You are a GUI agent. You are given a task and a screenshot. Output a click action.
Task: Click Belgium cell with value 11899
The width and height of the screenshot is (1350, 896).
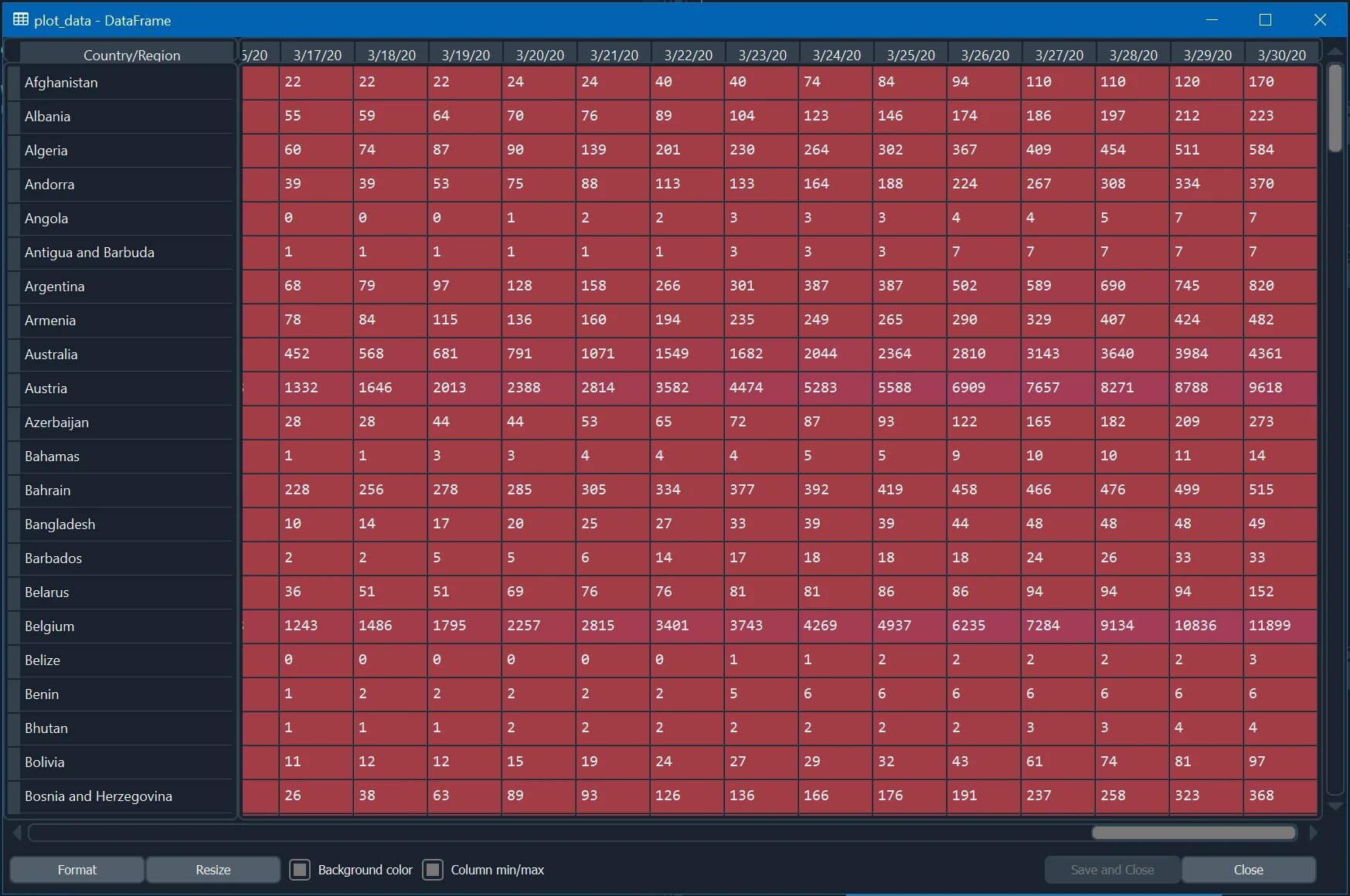(1280, 626)
